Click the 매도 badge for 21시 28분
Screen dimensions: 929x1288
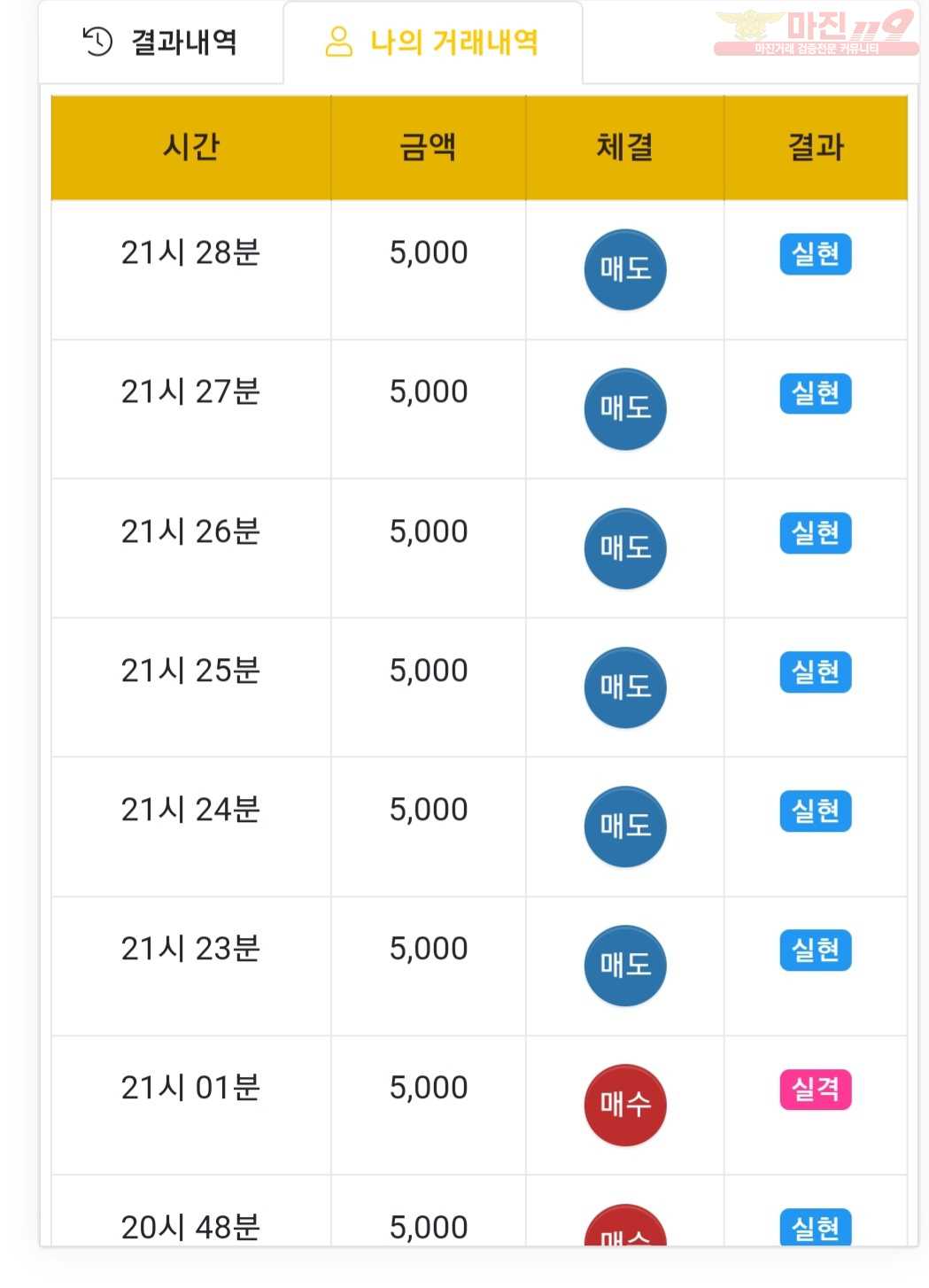tap(625, 269)
